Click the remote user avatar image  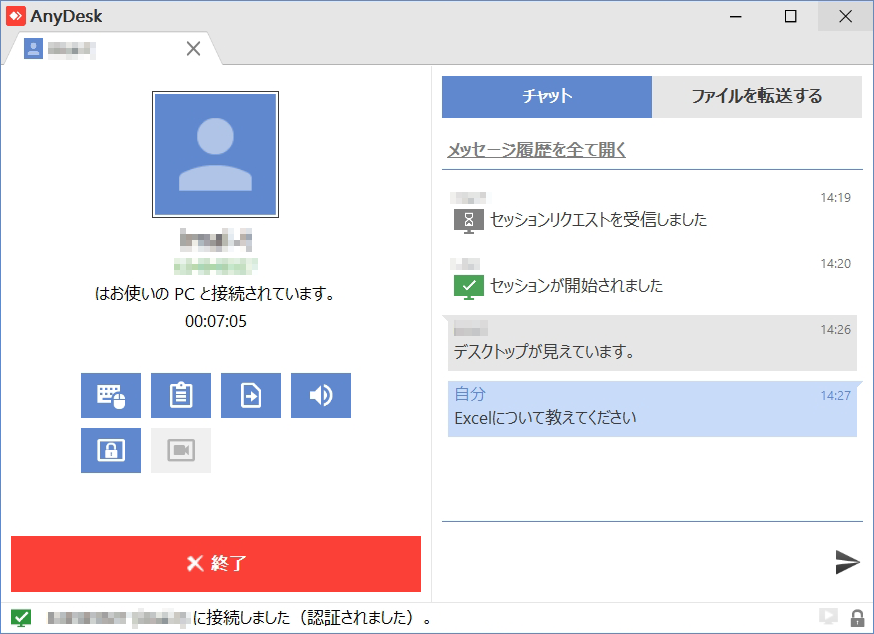(x=215, y=154)
